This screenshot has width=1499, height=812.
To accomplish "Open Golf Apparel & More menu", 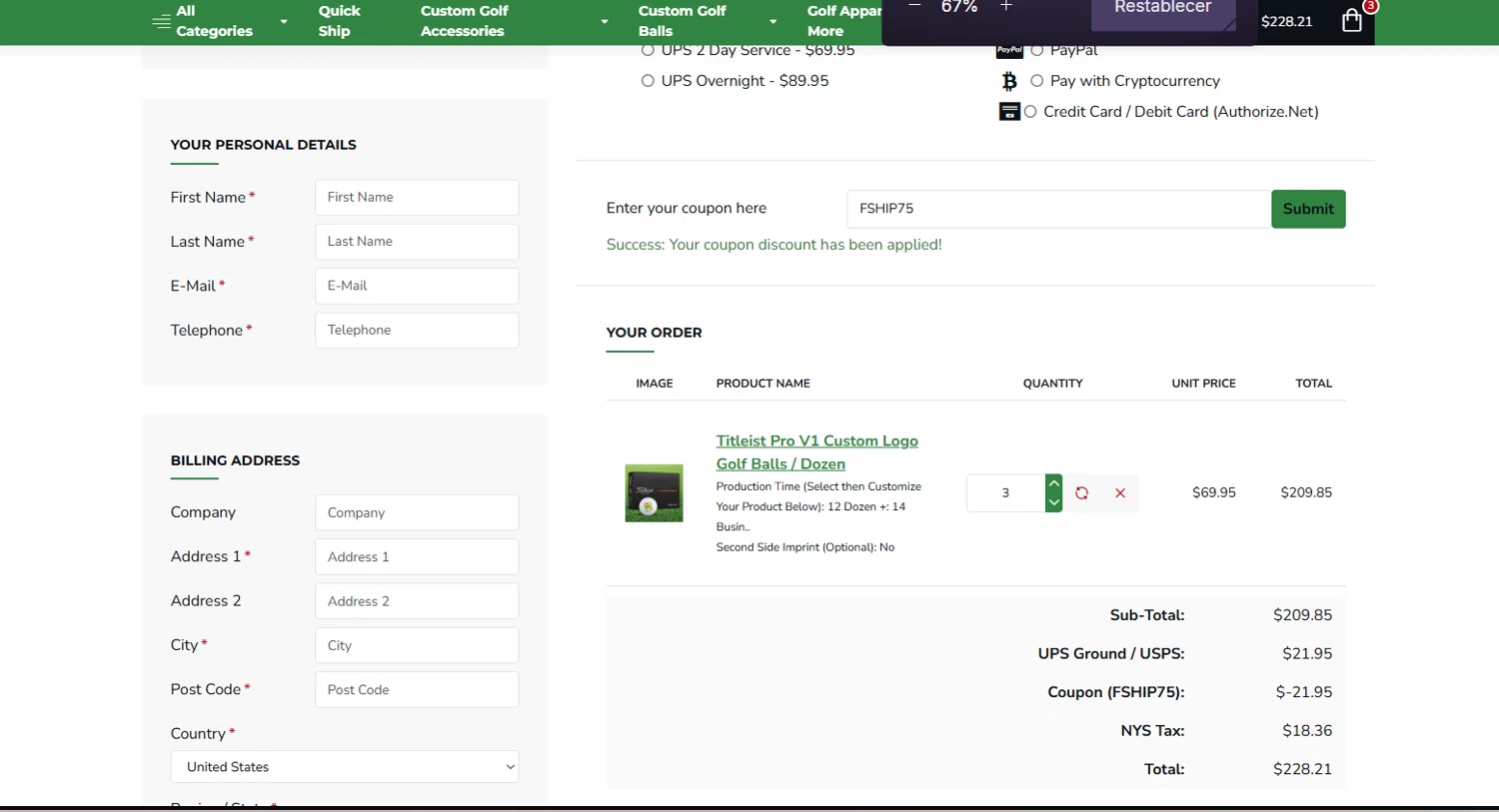I will pyautogui.click(x=844, y=21).
